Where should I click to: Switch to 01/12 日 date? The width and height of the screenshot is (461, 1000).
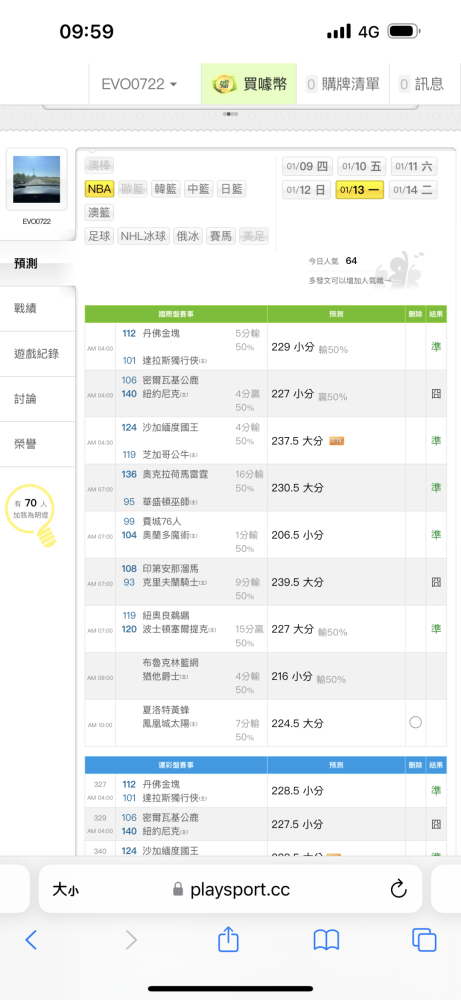(306, 190)
